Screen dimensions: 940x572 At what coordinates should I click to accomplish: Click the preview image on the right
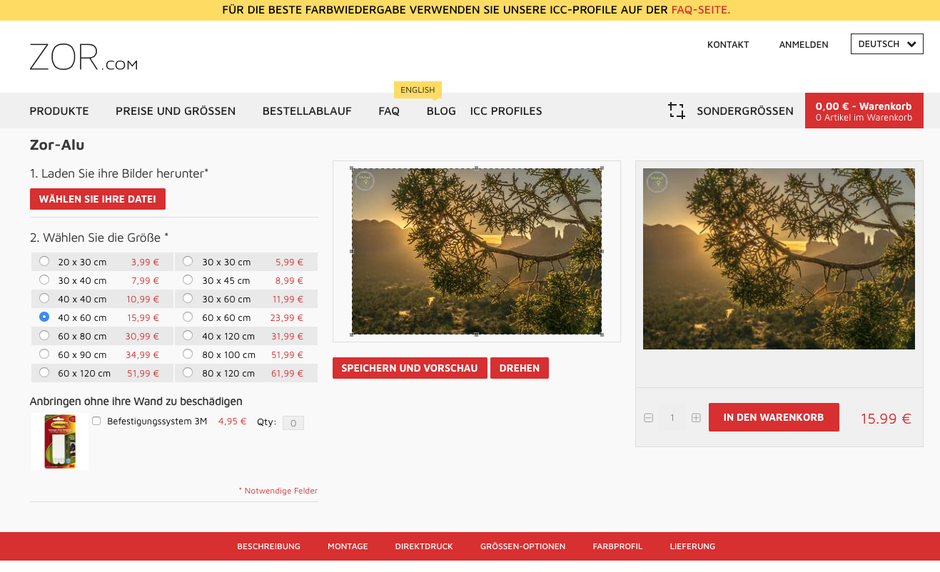(x=779, y=258)
